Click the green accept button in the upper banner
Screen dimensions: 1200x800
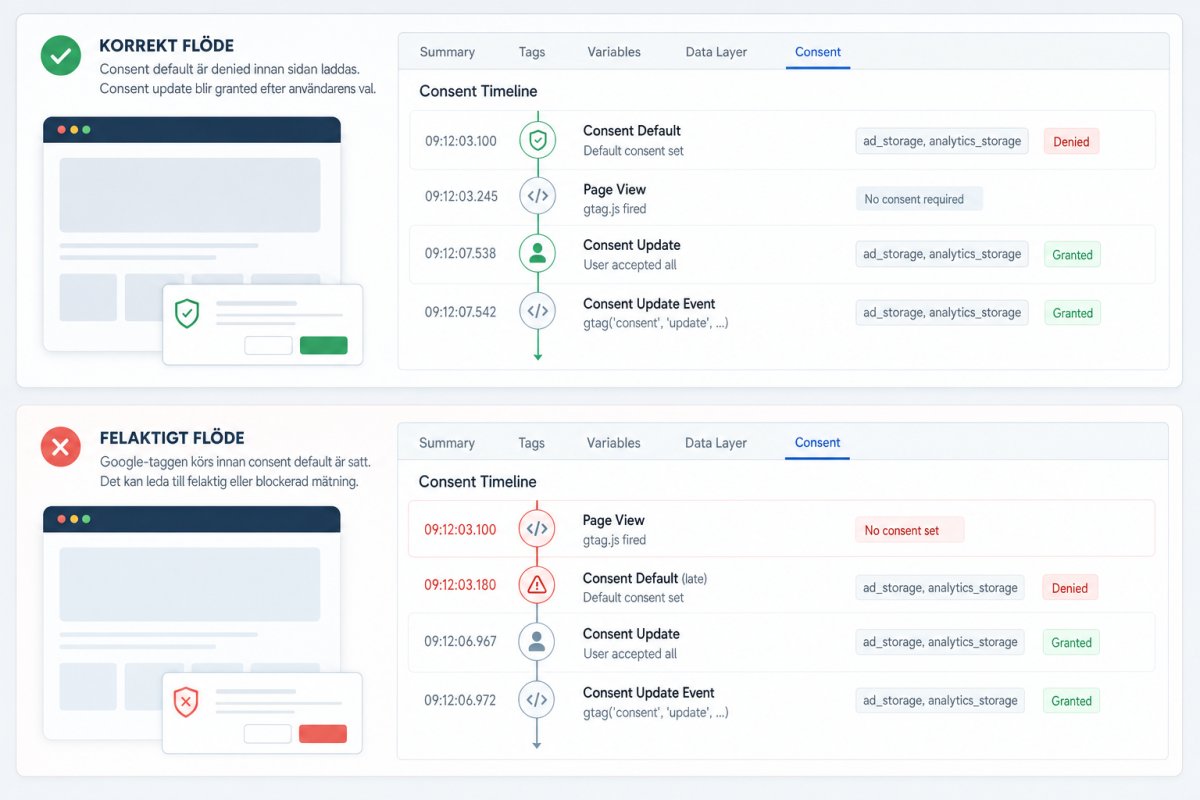pos(324,345)
